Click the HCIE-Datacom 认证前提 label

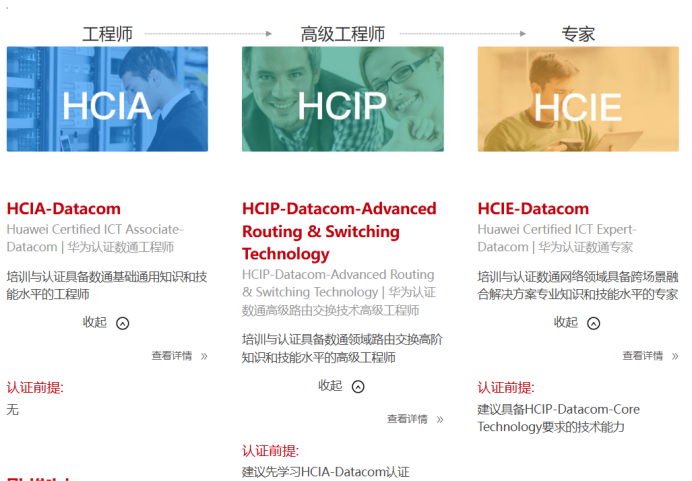(x=506, y=388)
